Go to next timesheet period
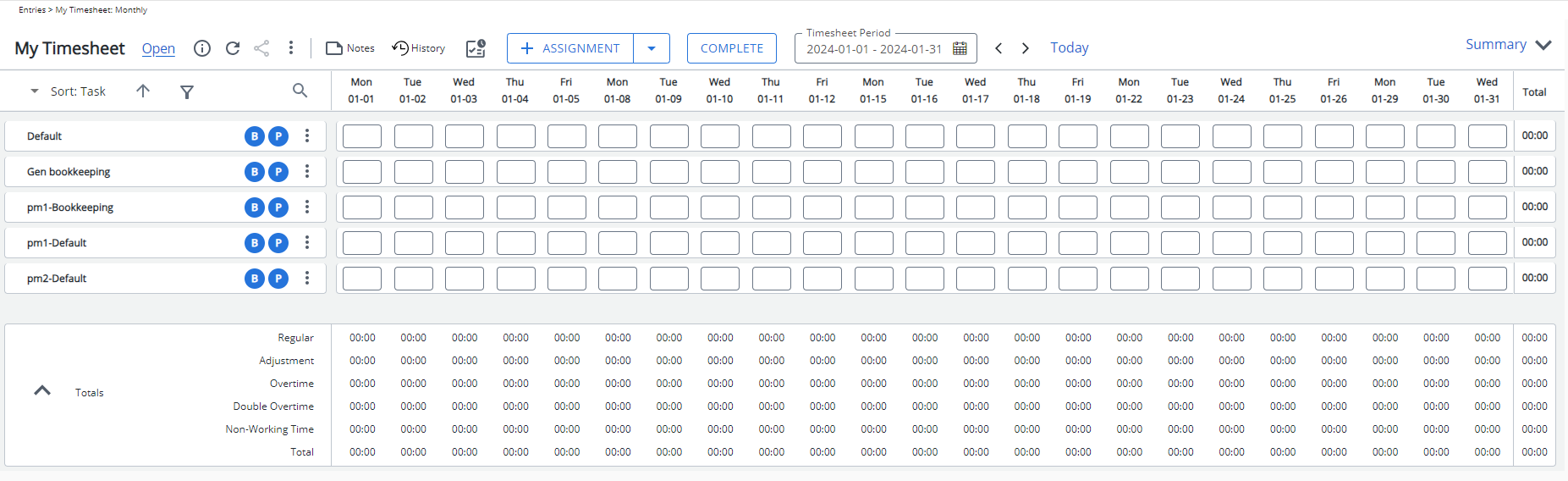This screenshot has height=481, width=1568. pyautogui.click(x=1026, y=48)
